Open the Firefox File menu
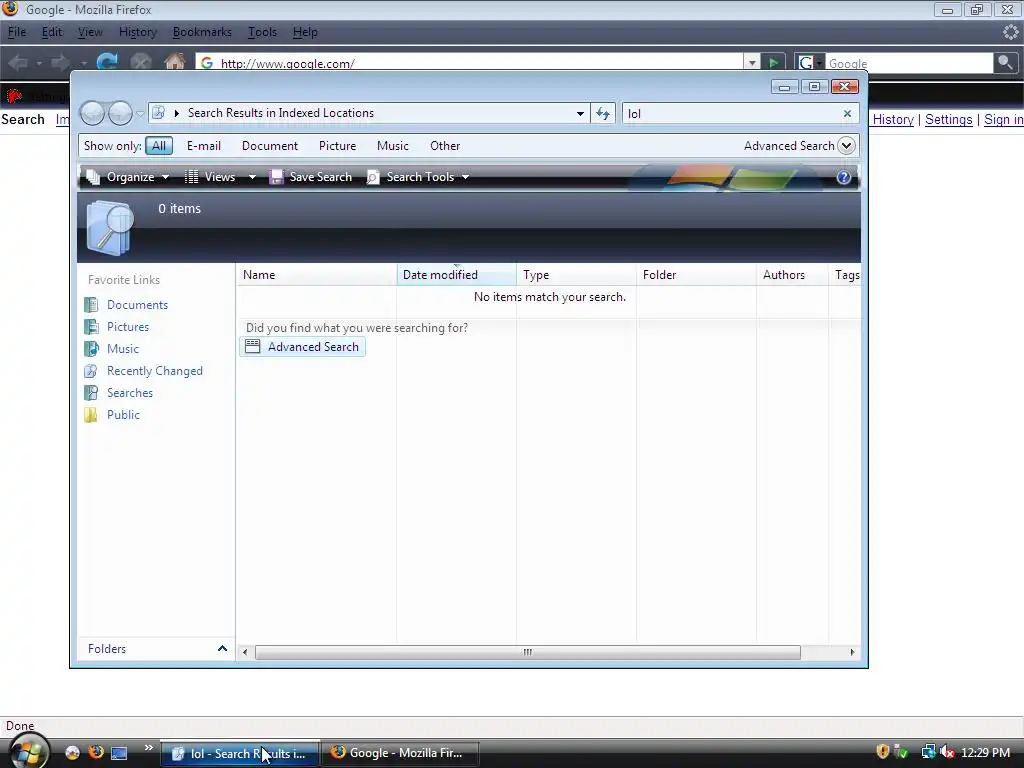Viewport: 1024px width, 768px height. pyautogui.click(x=17, y=32)
